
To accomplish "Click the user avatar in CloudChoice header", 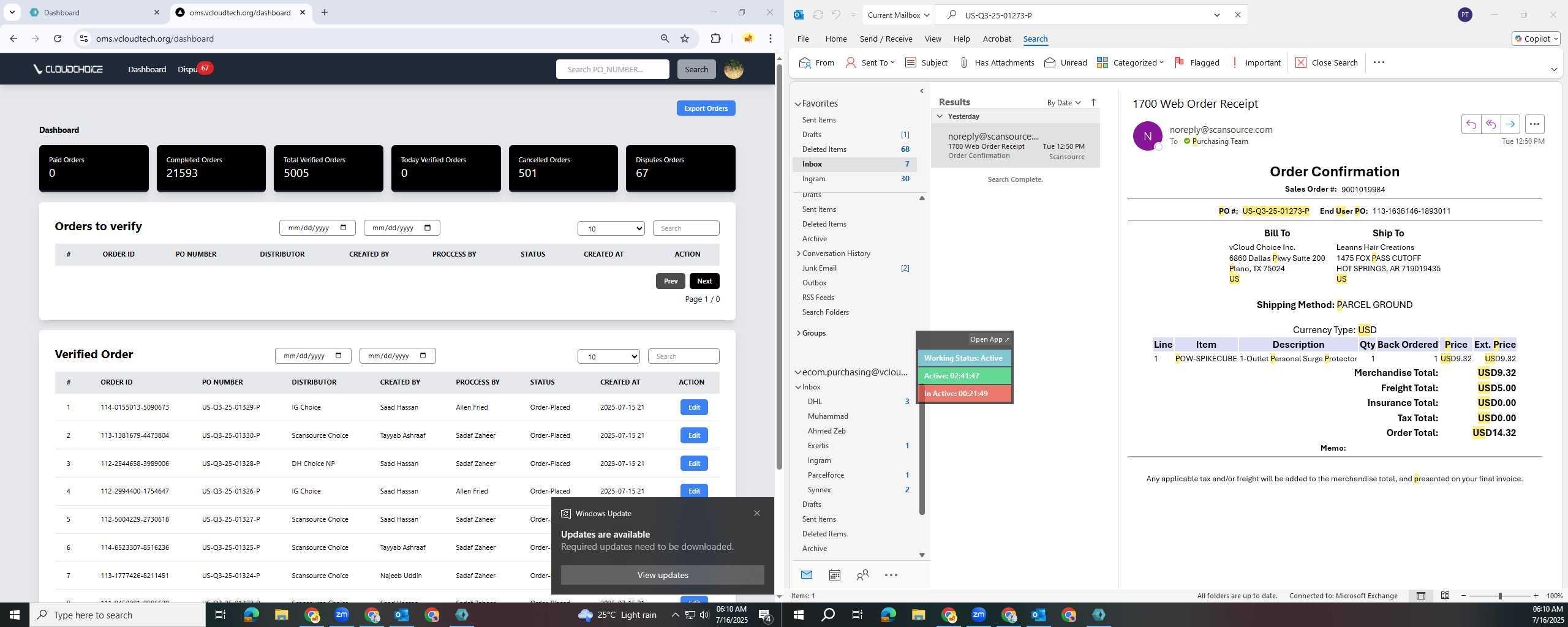I will click(733, 69).
